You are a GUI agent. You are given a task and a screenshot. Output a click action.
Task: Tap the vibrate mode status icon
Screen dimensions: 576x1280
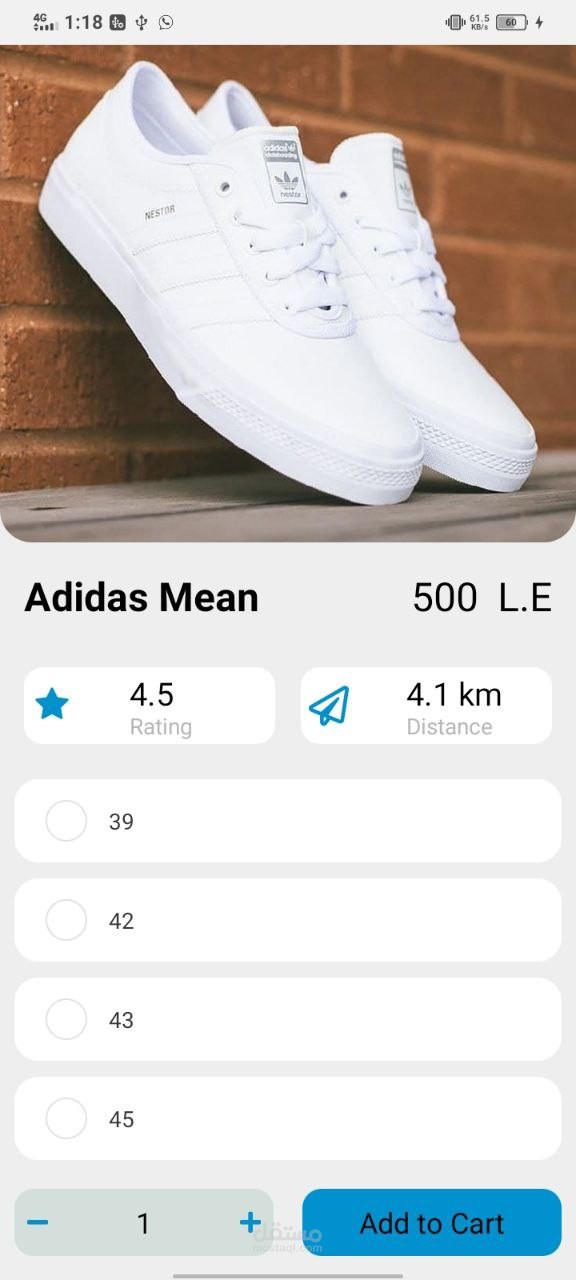455,22
